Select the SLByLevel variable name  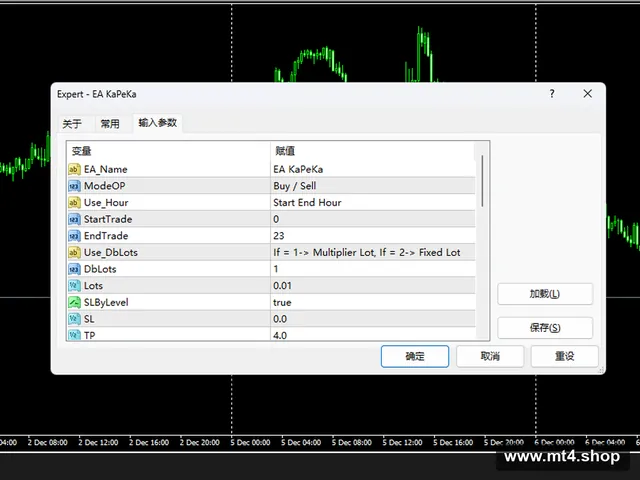[106, 302]
